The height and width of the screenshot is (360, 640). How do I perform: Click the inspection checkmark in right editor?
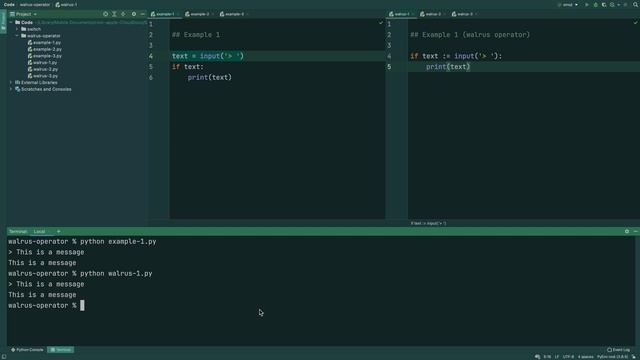point(636,23)
